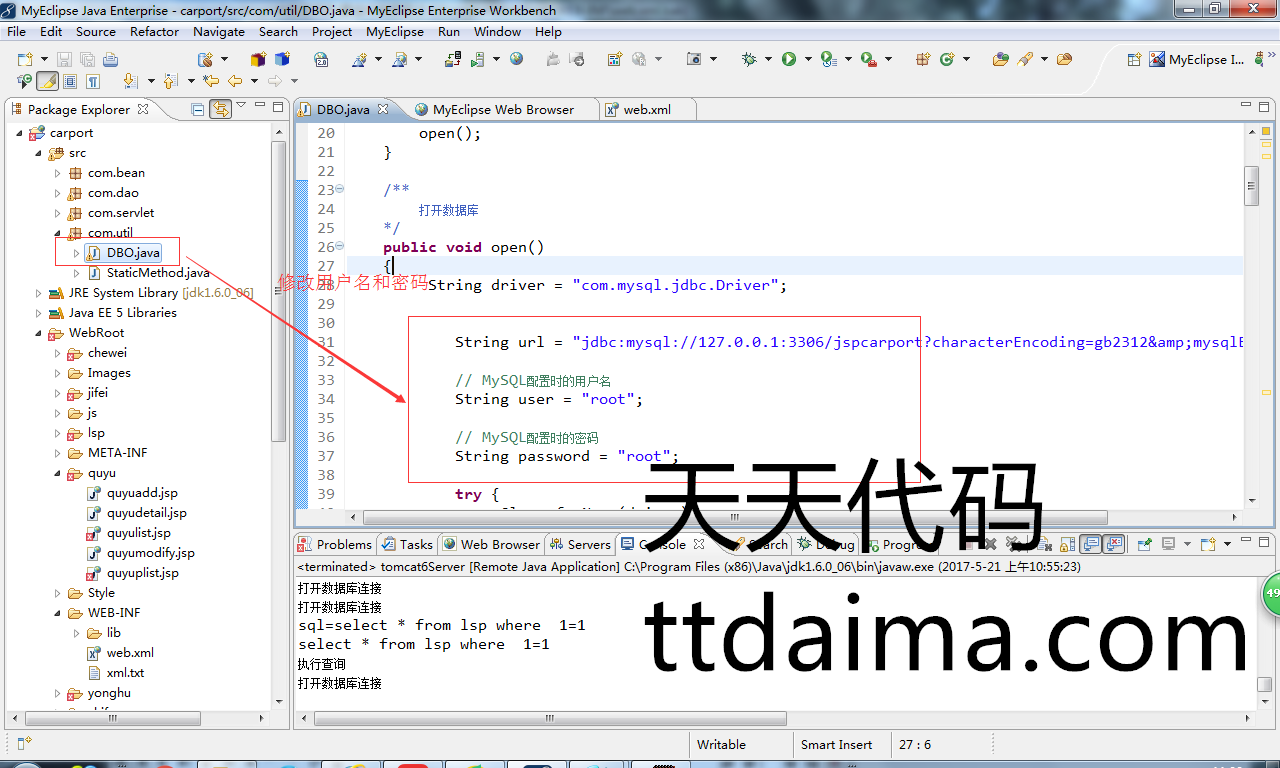This screenshot has height=768, width=1280.
Task: Click the Back navigation arrow icon
Action: [235, 81]
